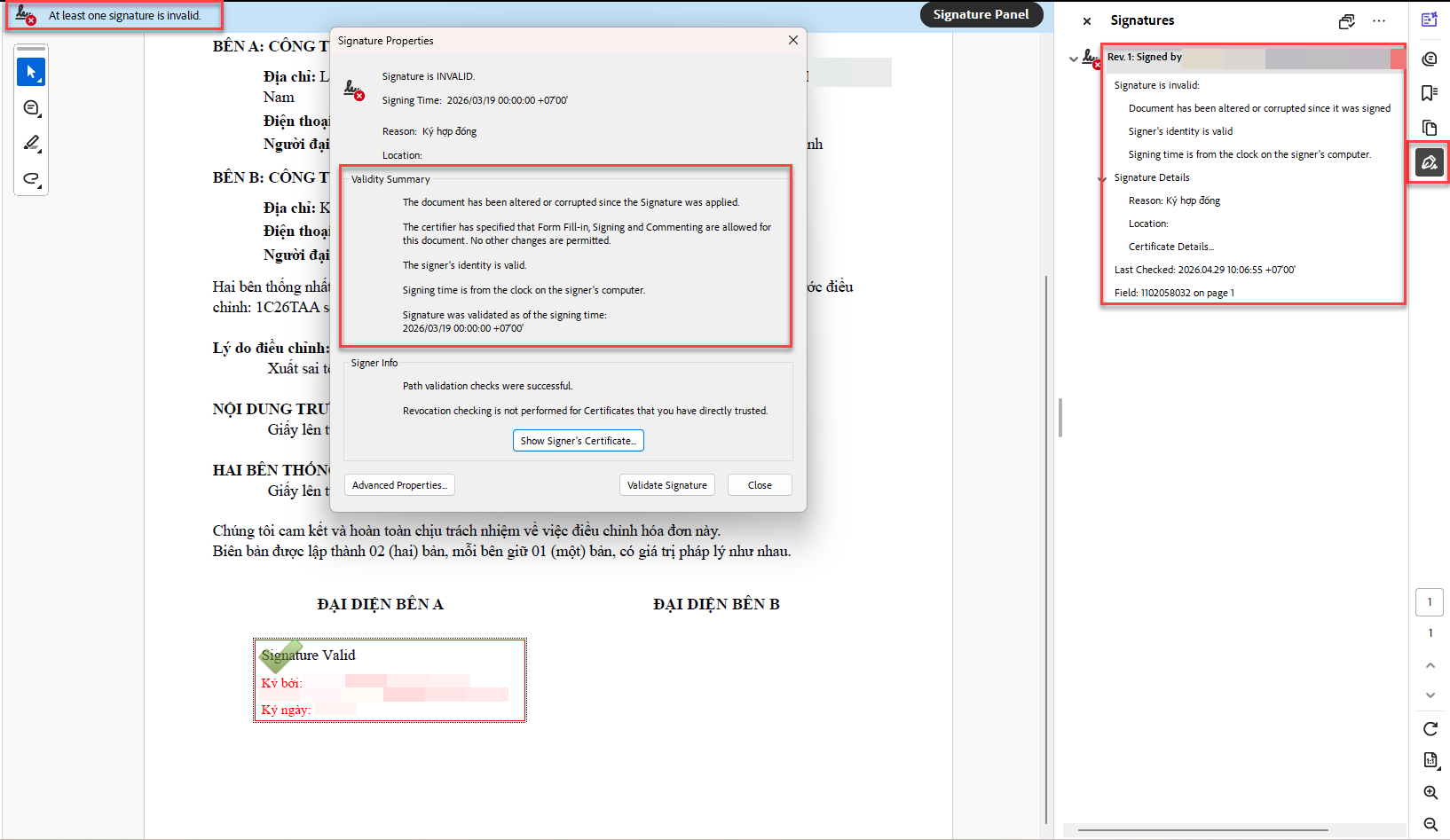Click the Signature Panel button

(981, 14)
